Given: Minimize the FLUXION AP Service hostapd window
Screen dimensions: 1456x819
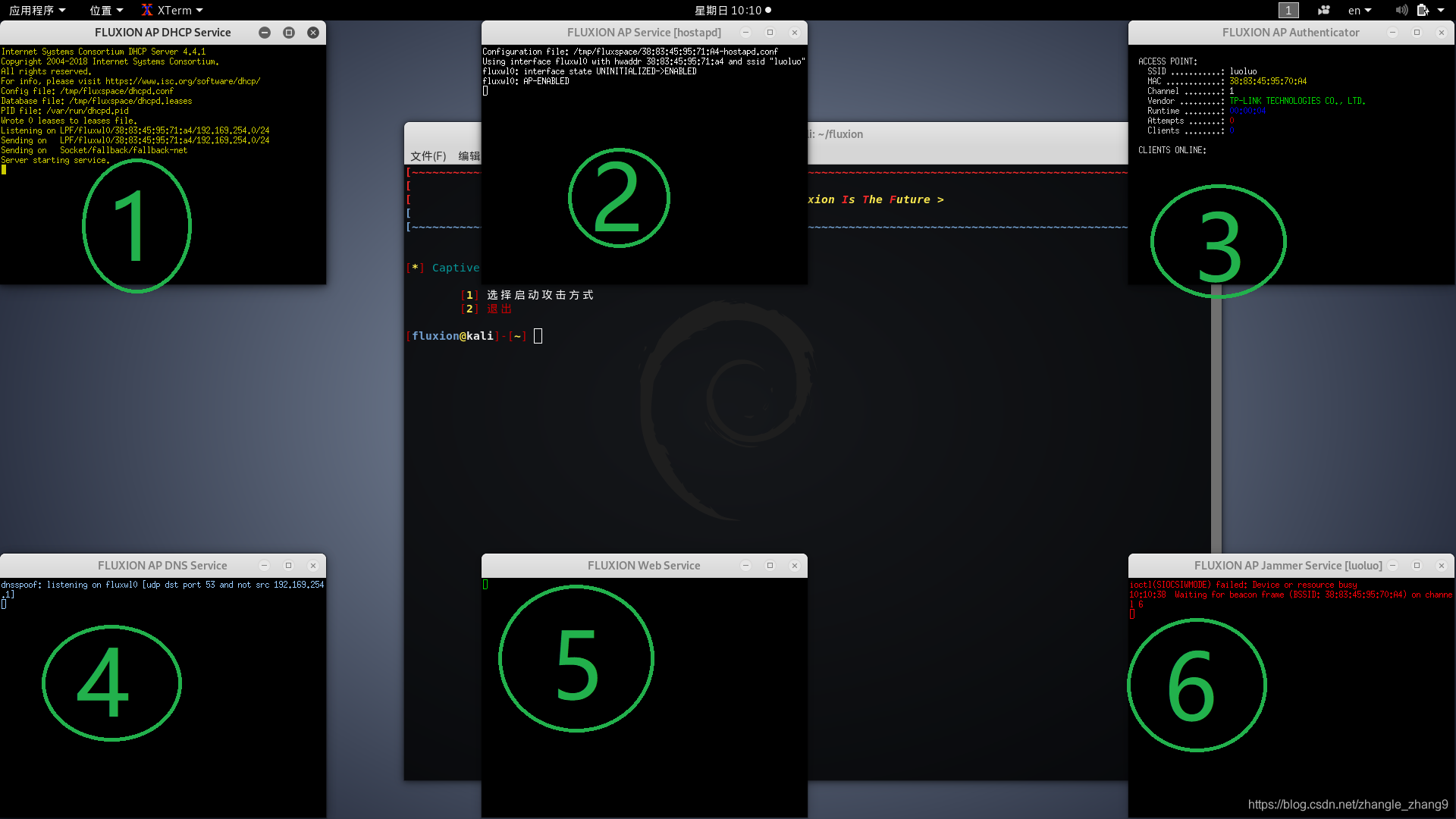Looking at the screenshot, I should click(x=745, y=33).
